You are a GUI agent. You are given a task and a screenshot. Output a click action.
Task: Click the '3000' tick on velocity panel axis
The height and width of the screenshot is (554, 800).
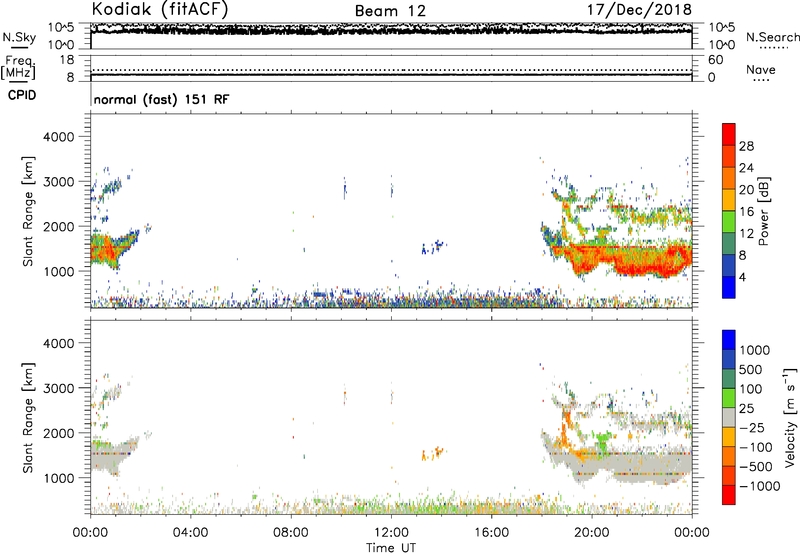point(59,388)
